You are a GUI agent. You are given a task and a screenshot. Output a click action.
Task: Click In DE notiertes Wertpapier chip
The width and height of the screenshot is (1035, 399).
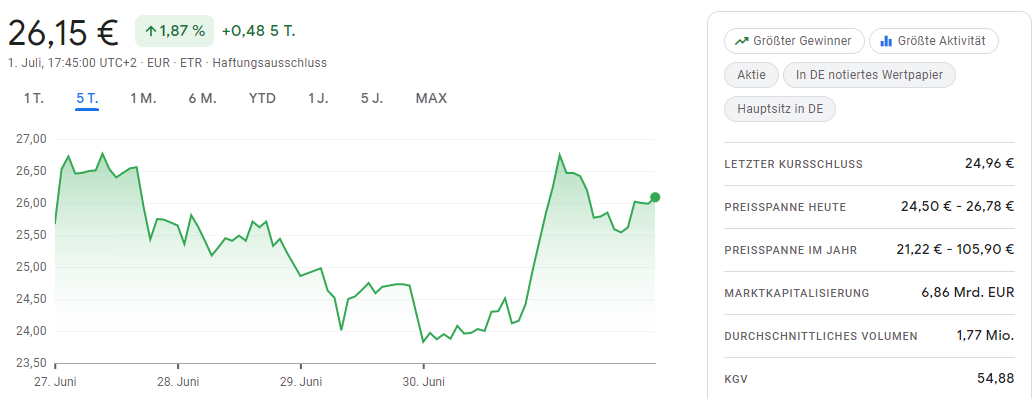pyautogui.click(x=869, y=75)
